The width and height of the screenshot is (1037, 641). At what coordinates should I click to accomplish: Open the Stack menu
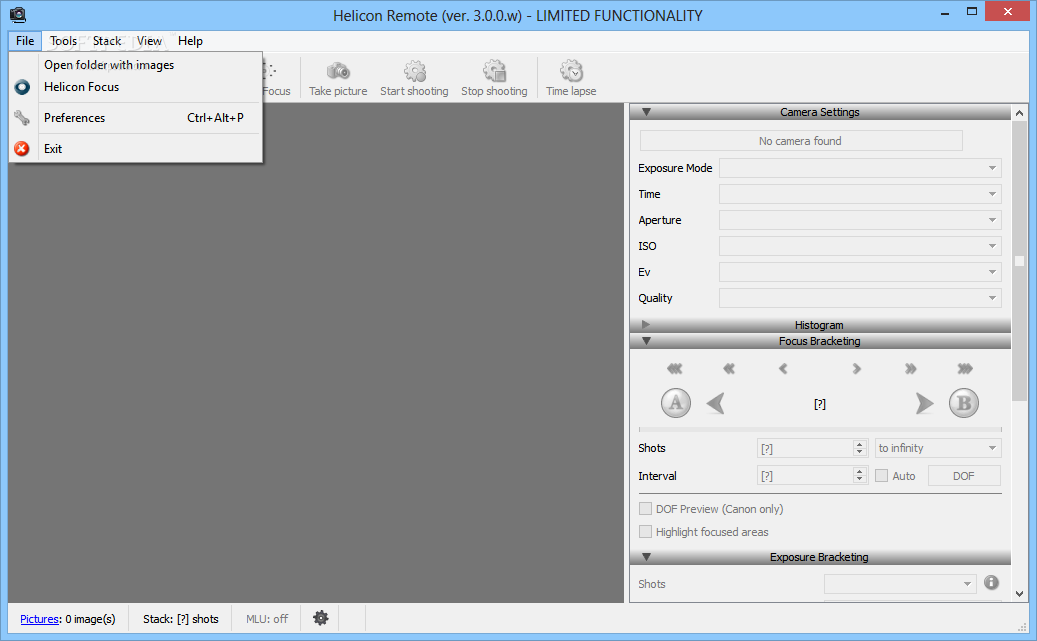[x=107, y=41]
